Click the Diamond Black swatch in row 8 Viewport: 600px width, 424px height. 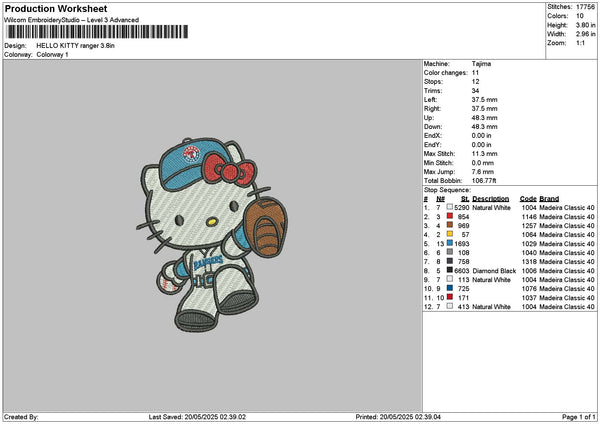[450, 270]
